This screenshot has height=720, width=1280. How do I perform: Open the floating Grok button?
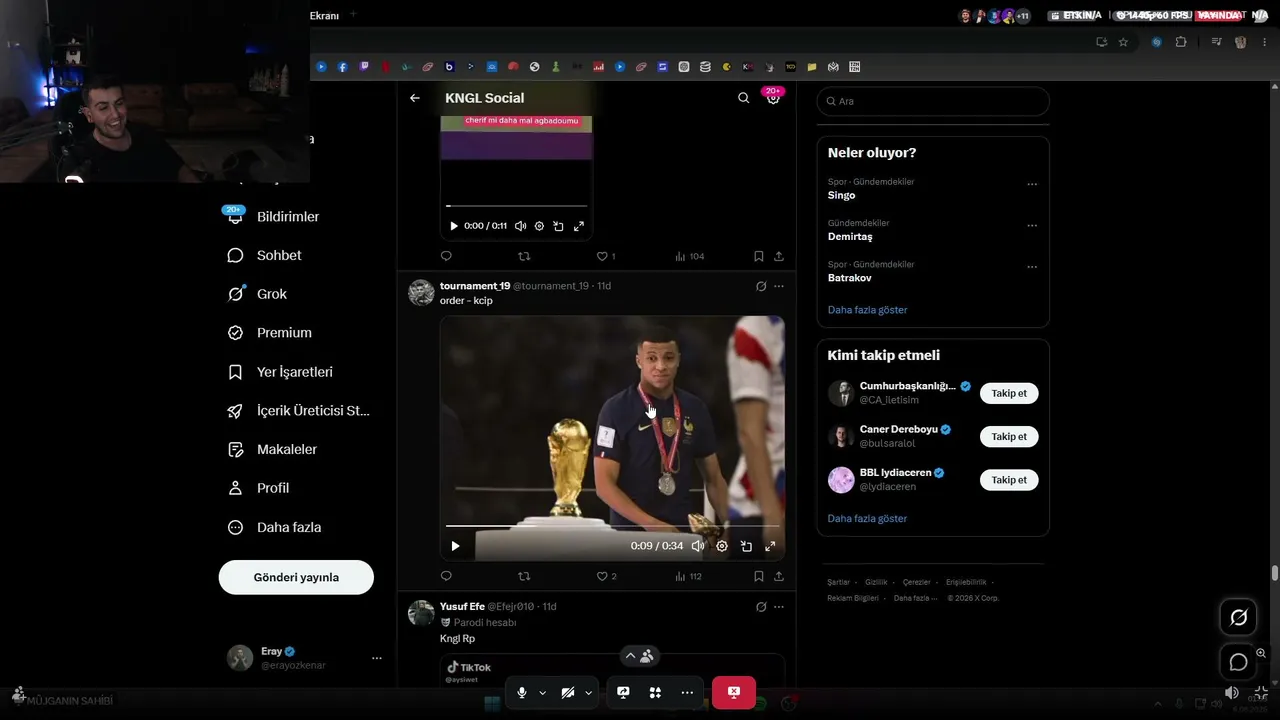(x=1238, y=617)
